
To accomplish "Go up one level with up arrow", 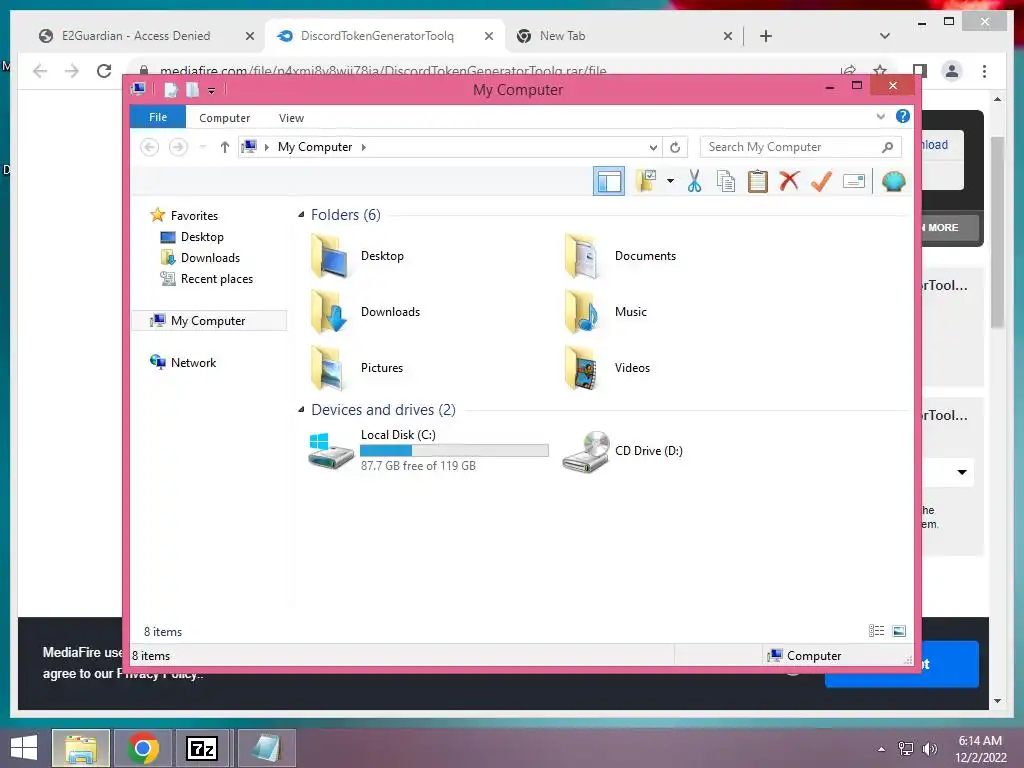I will point(225,147).
